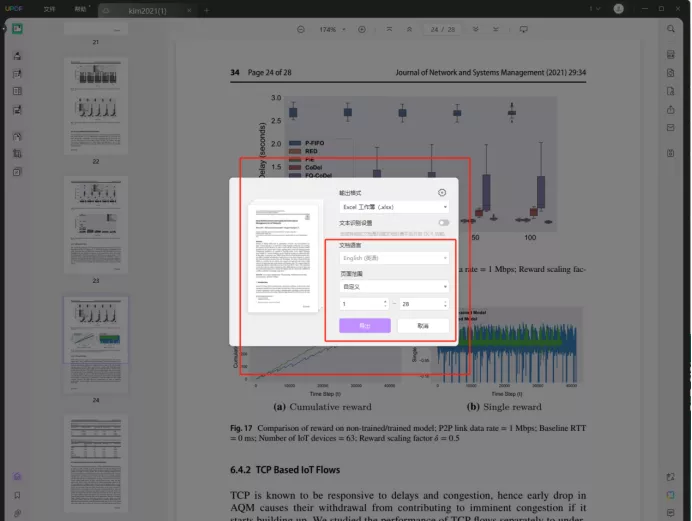Select page 24 thumbnail
The width and height of the screenshot is (692, 521).
96,345
